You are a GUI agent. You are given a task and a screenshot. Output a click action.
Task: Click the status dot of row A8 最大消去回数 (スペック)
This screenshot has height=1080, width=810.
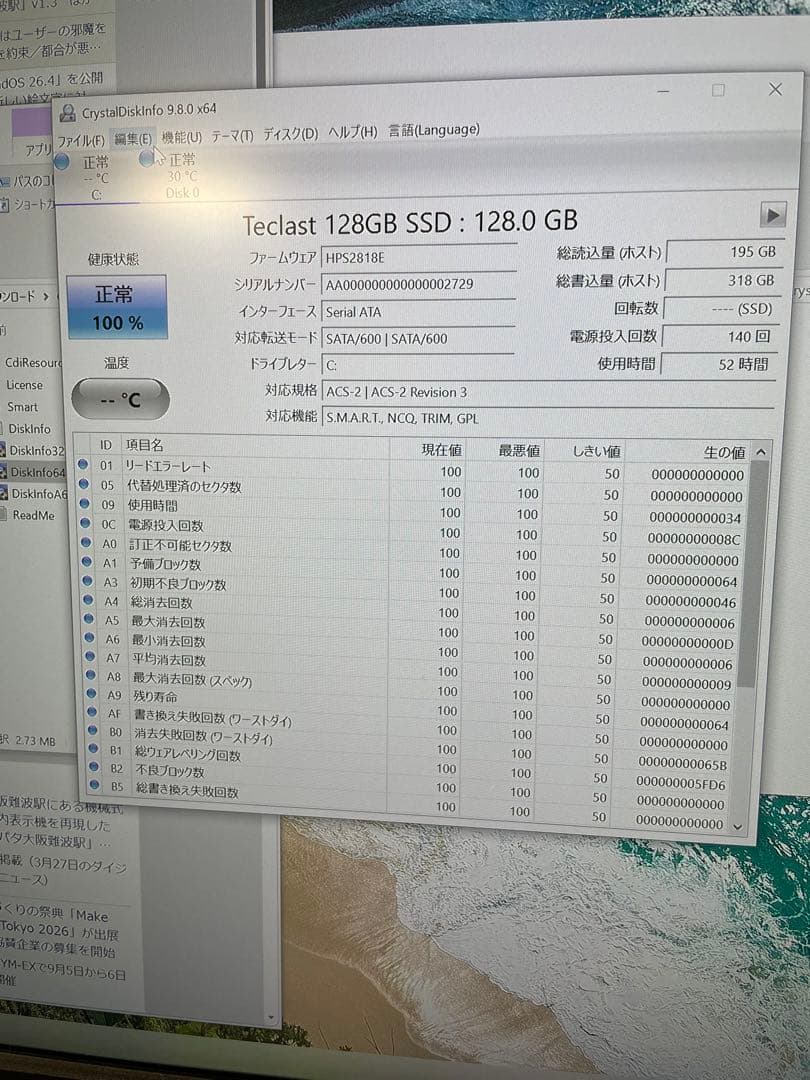(91, 675)
